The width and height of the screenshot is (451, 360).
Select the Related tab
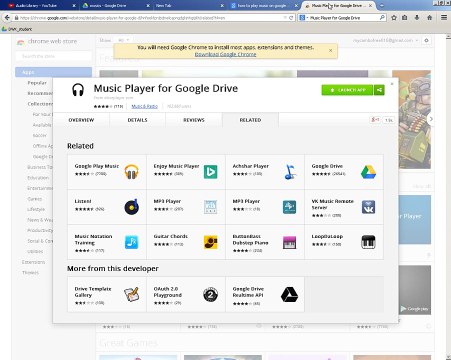(x=250, y=120)
